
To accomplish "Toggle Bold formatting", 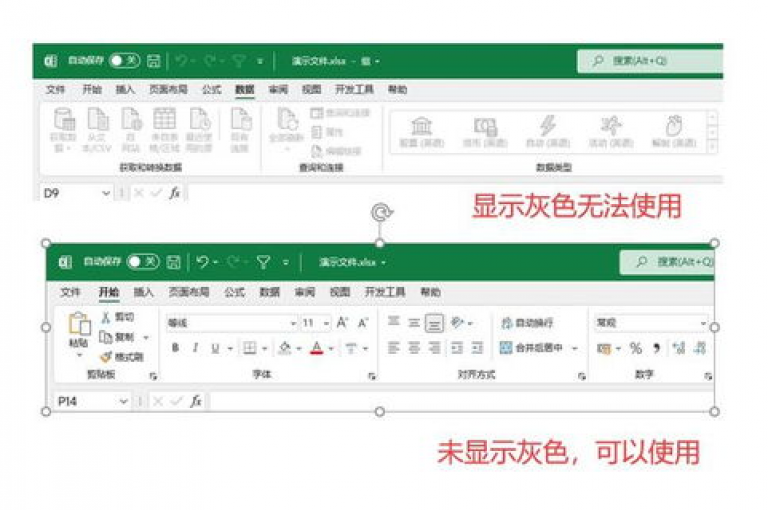I will [x=175, y=348].
